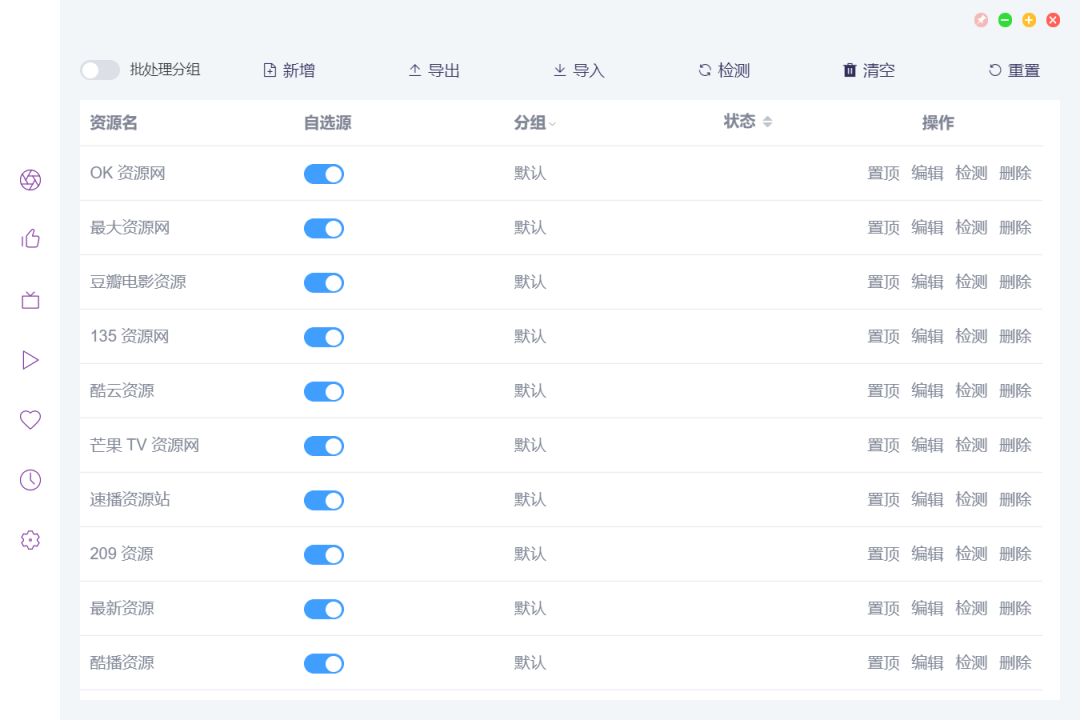The height and width of the screenshot is (720, 1080).
Task: Disable the 酷云资源 source switch
Action: click(324, 391)
